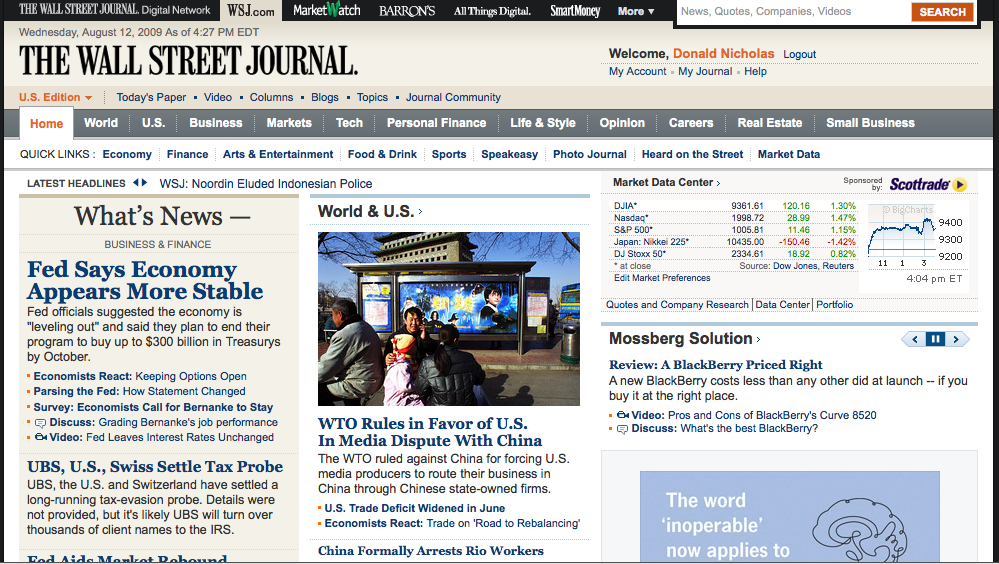Pause the Mossberg Solution slideshow
The height and width of the screenshot is (564, 999).
click(x=935, y=339)
